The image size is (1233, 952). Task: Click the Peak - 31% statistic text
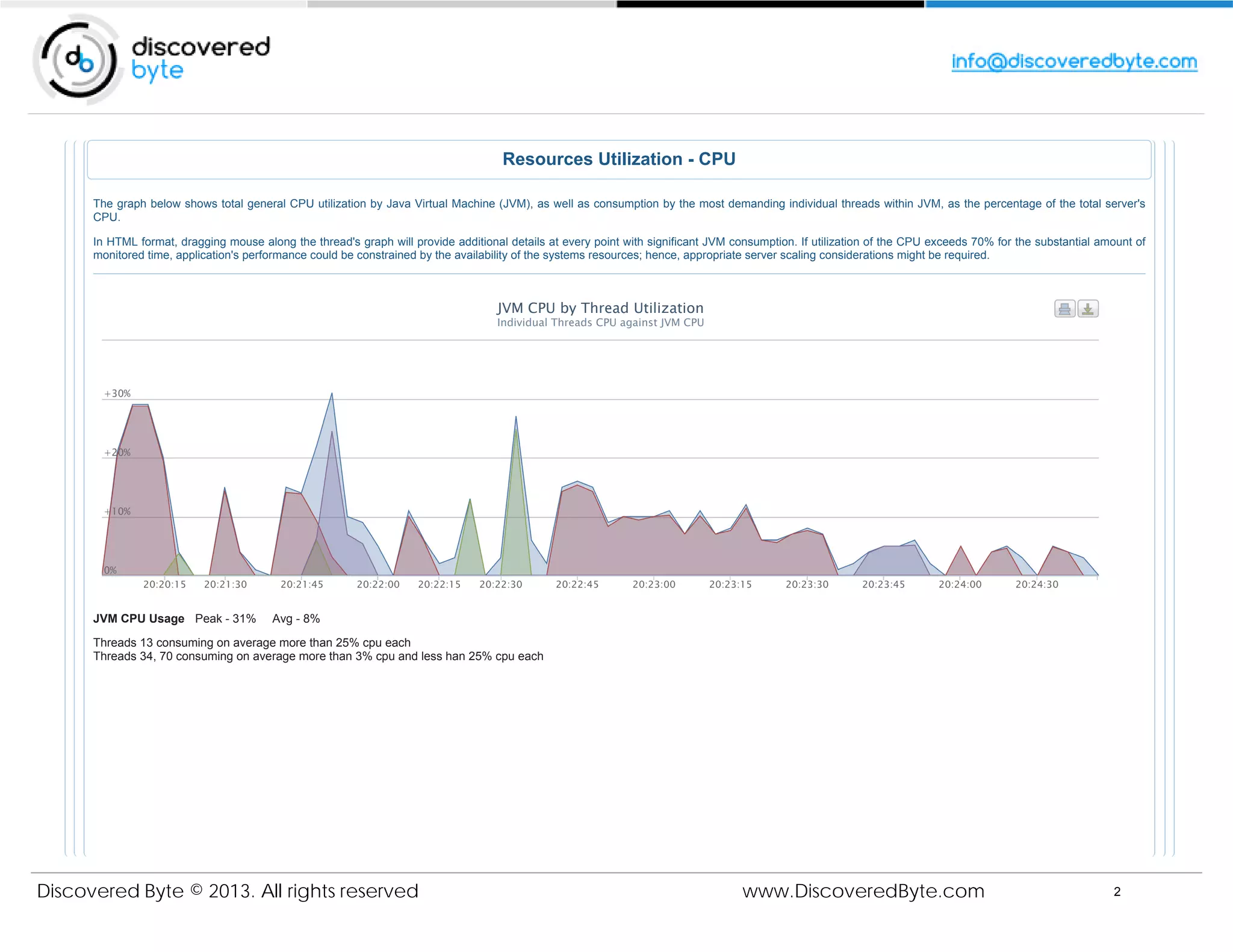[x=225, y=619]
